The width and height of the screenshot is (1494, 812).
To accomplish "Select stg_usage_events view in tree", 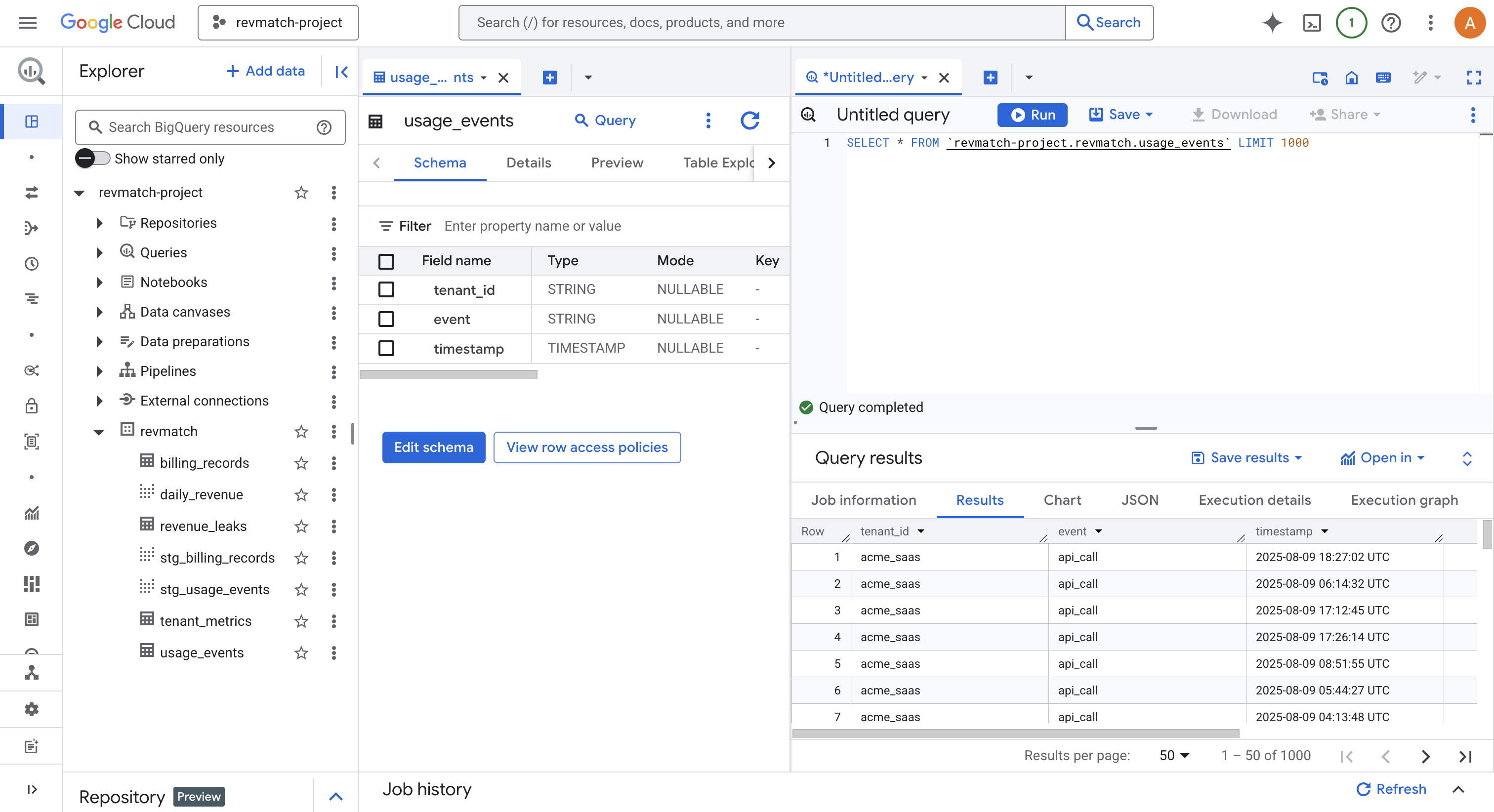I will tap(214, 589).
